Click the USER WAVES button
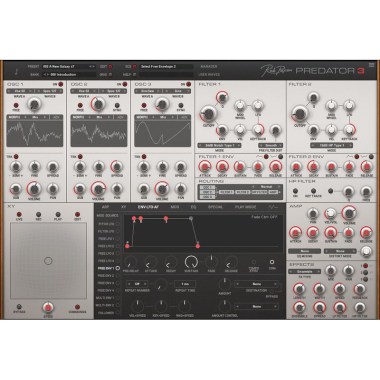380x380 pixels. pyautogui.click(x=209, y=75)
